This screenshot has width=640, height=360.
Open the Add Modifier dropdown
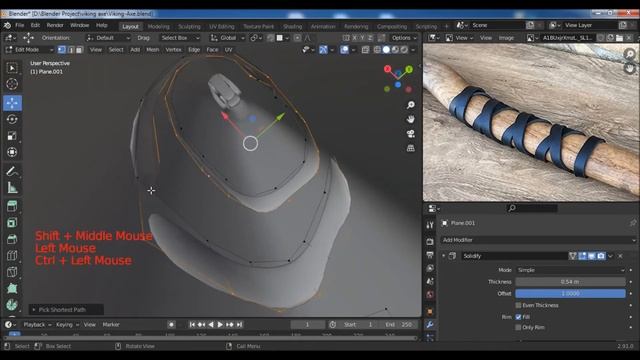pos(538,240)
